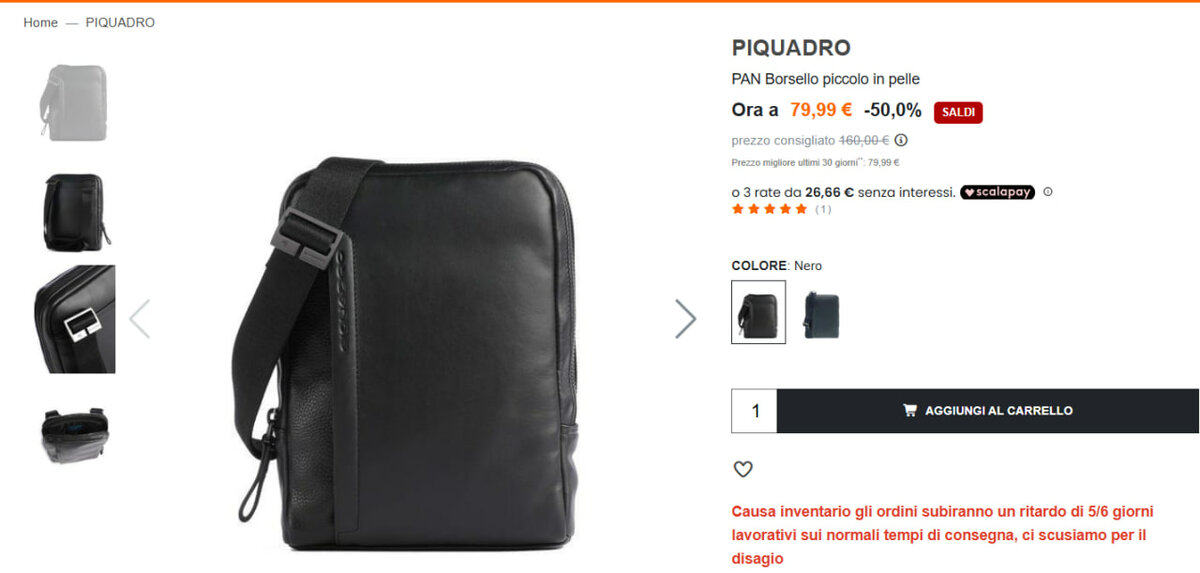View buckle close-up thumbnail
The image size is (1200, 573).
point(75,319)
